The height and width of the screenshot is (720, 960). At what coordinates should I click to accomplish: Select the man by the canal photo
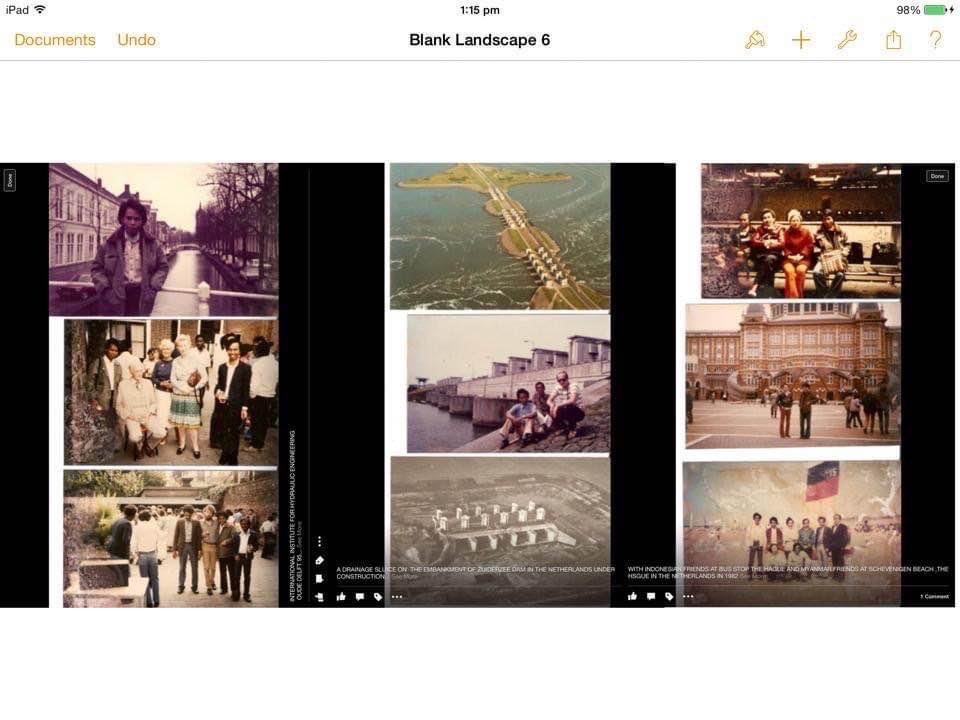164,240
